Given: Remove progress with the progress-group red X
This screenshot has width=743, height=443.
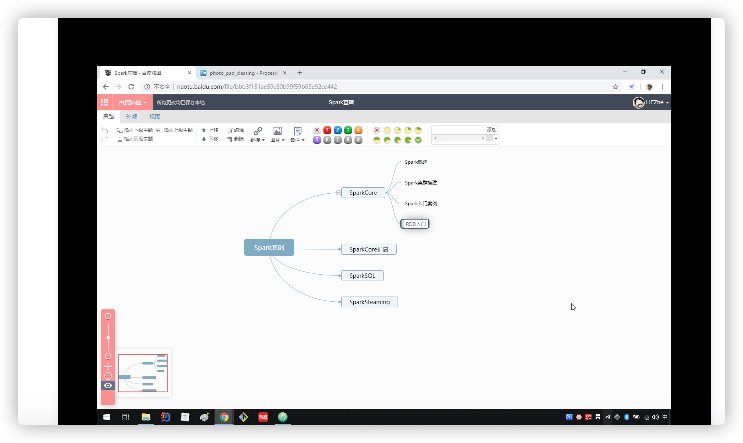Looking at the screenshot, I should tap(377, 130).
